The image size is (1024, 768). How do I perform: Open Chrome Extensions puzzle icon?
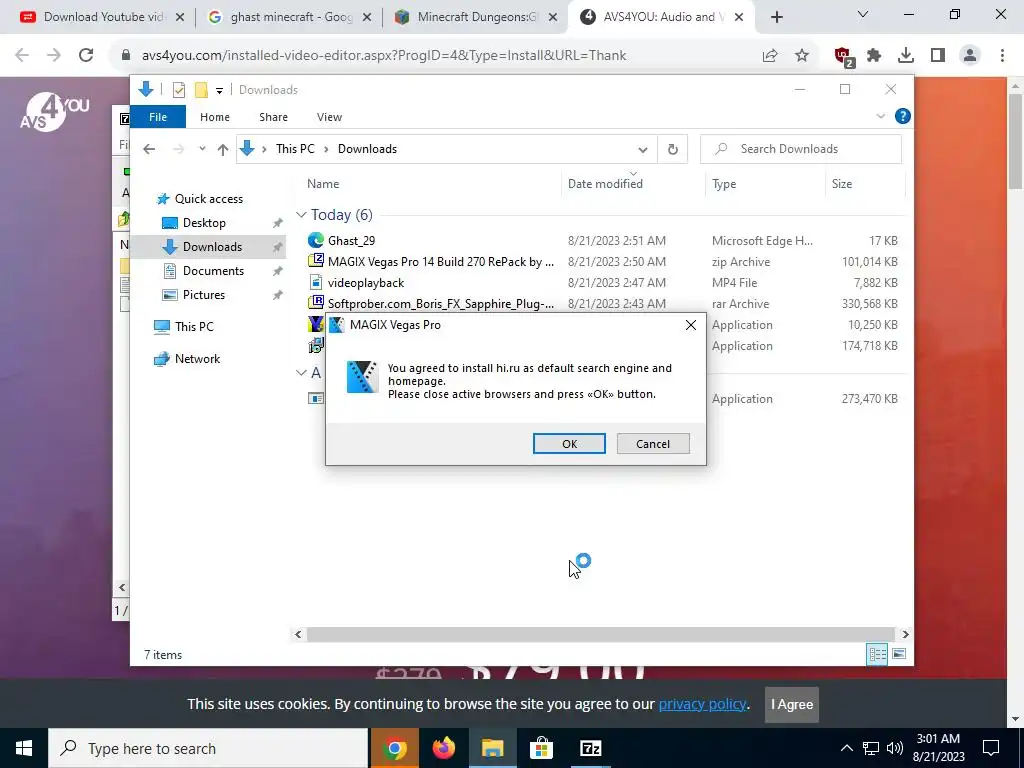click(x=874, y=56)
